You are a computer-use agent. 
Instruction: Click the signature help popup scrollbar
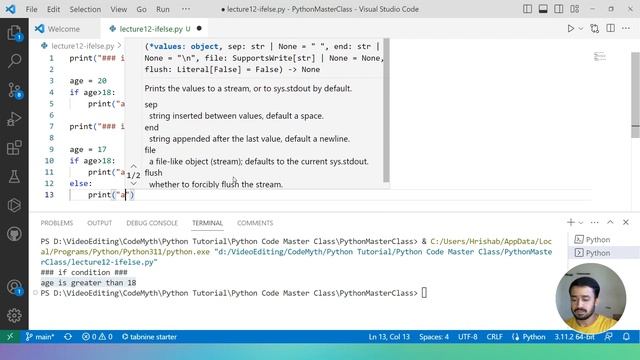pos(386,111)
